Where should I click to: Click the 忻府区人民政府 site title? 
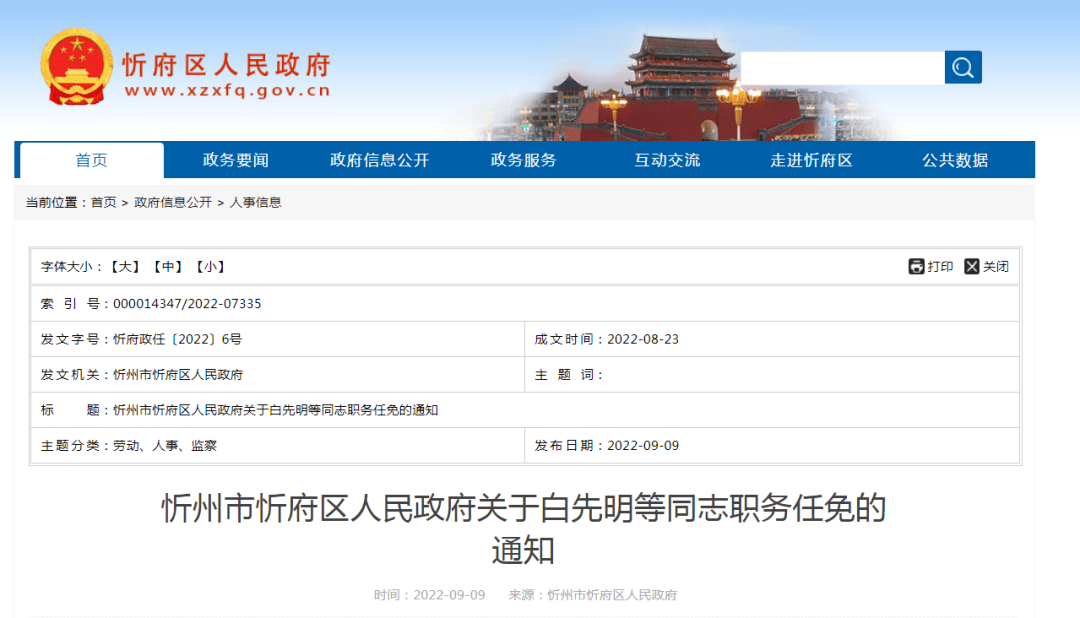pyautogui.click(x=227, y=65)
